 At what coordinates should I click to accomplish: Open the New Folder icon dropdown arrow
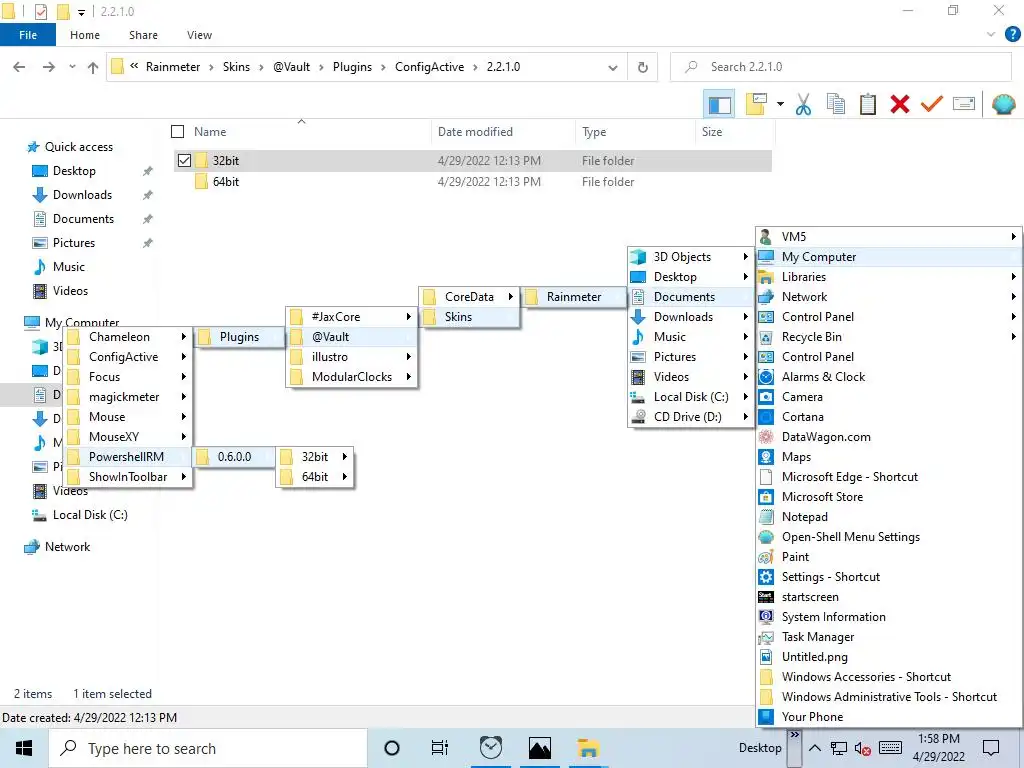coord(780,104)
